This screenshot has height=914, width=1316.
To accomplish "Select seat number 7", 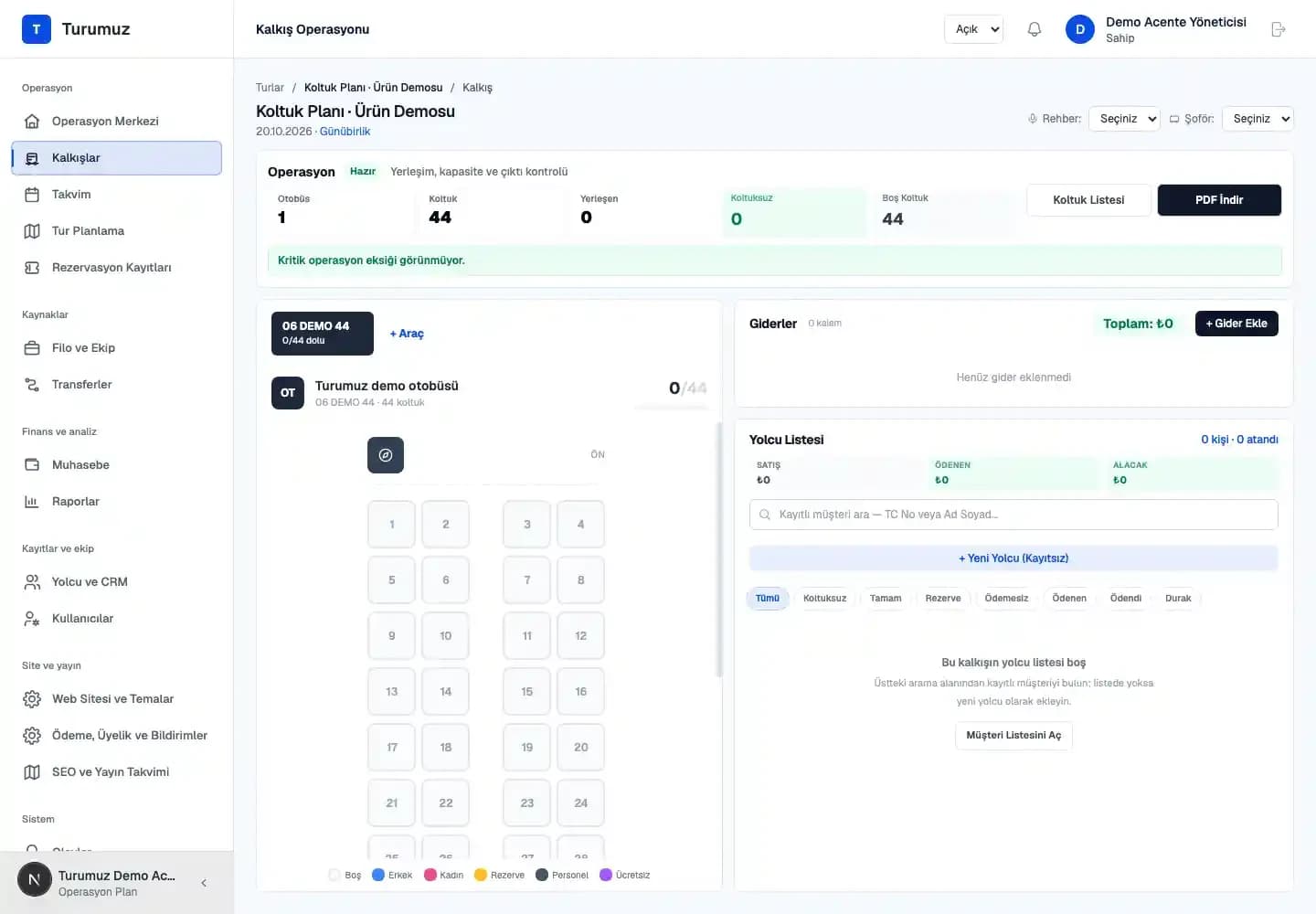I will 527,580.
